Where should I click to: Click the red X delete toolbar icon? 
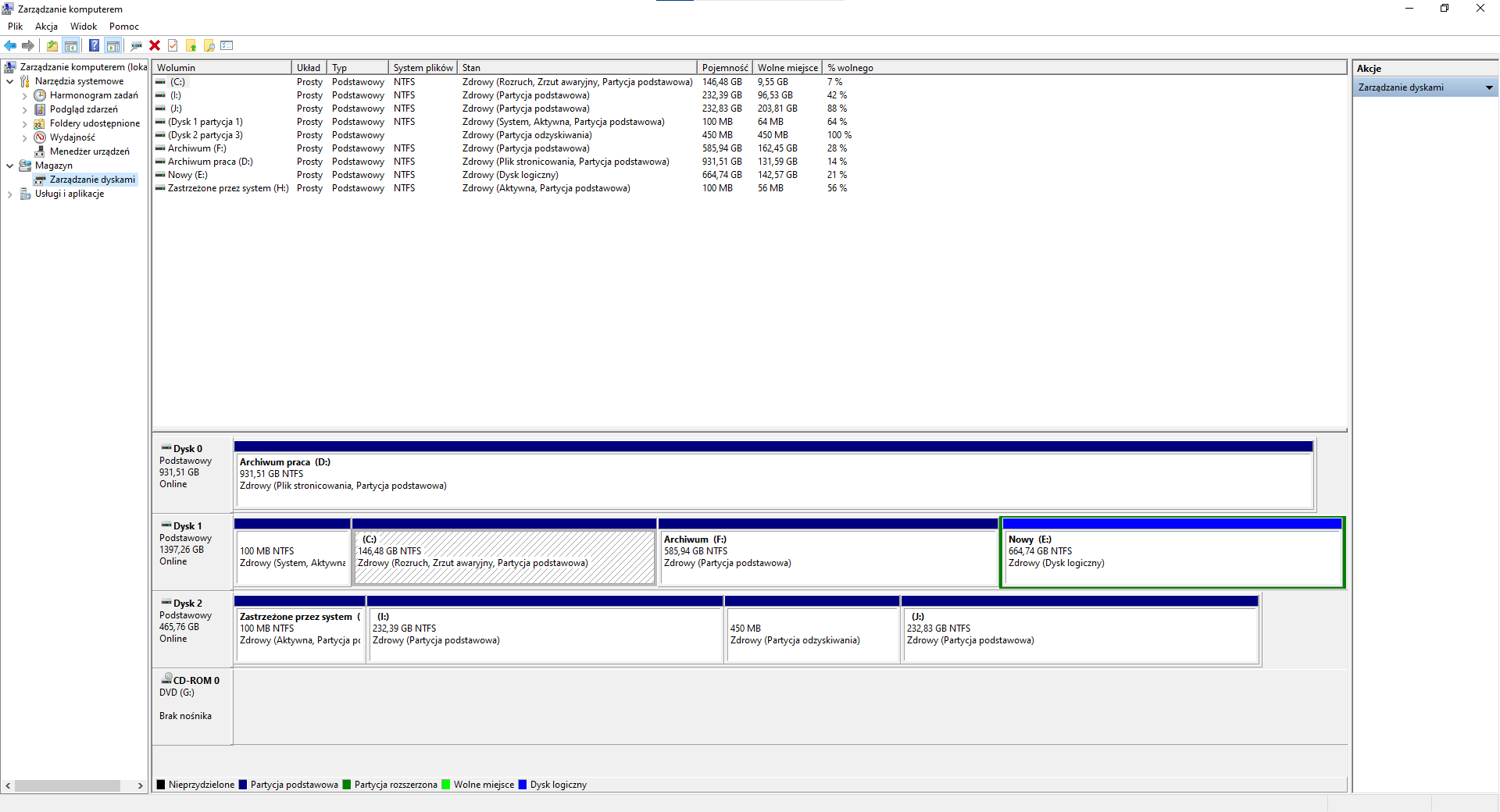coord(155,45)
